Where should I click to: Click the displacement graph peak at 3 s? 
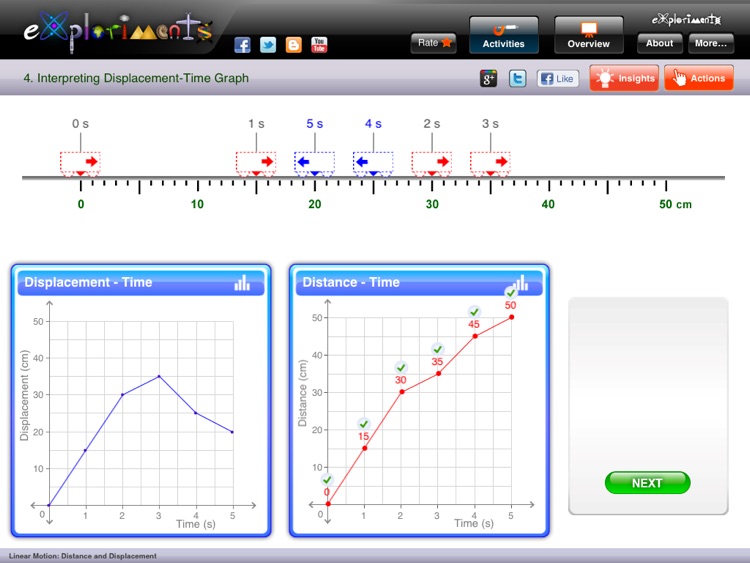[x=159, y=376]
